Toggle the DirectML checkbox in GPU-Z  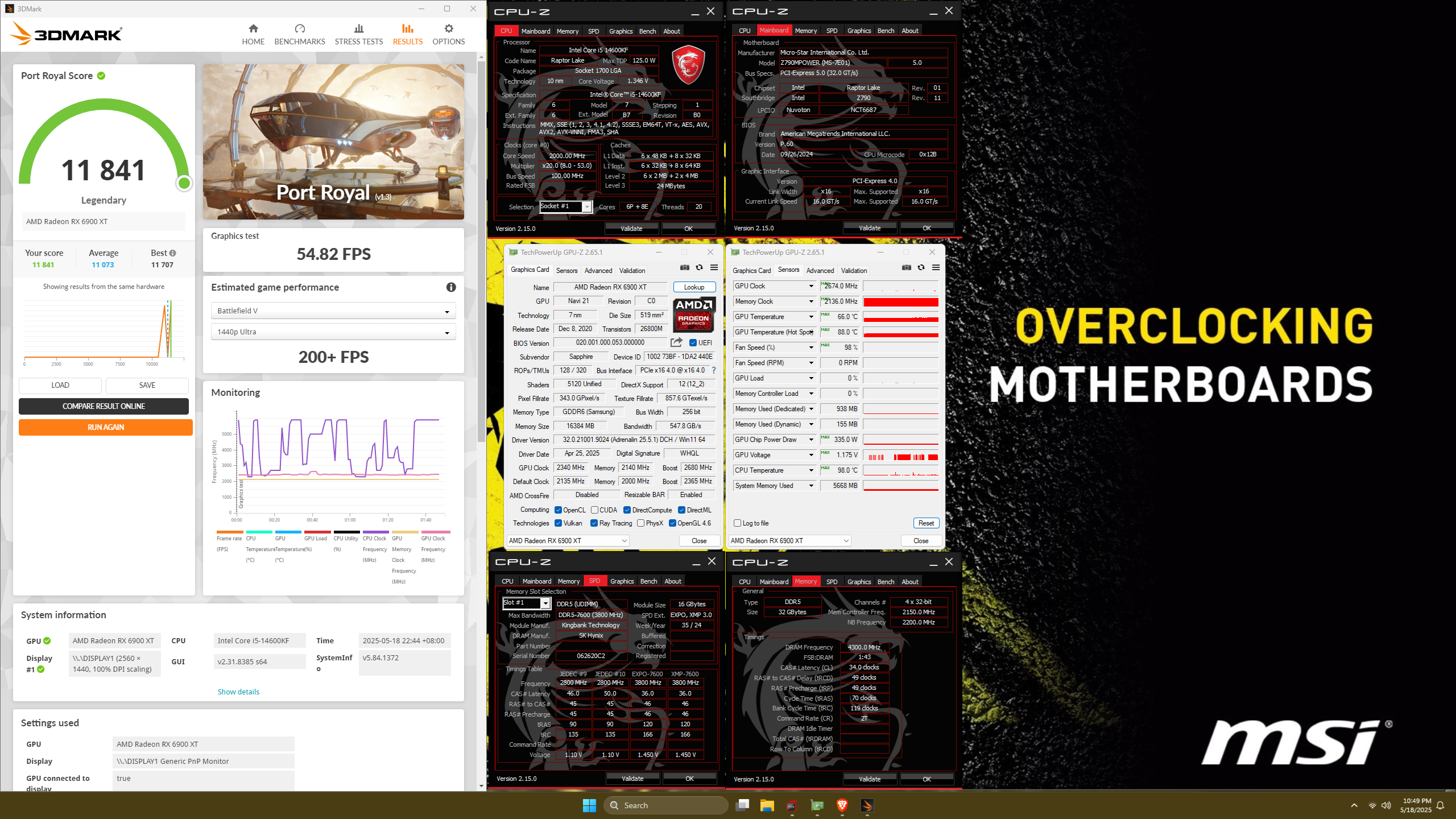coord(681,510)
